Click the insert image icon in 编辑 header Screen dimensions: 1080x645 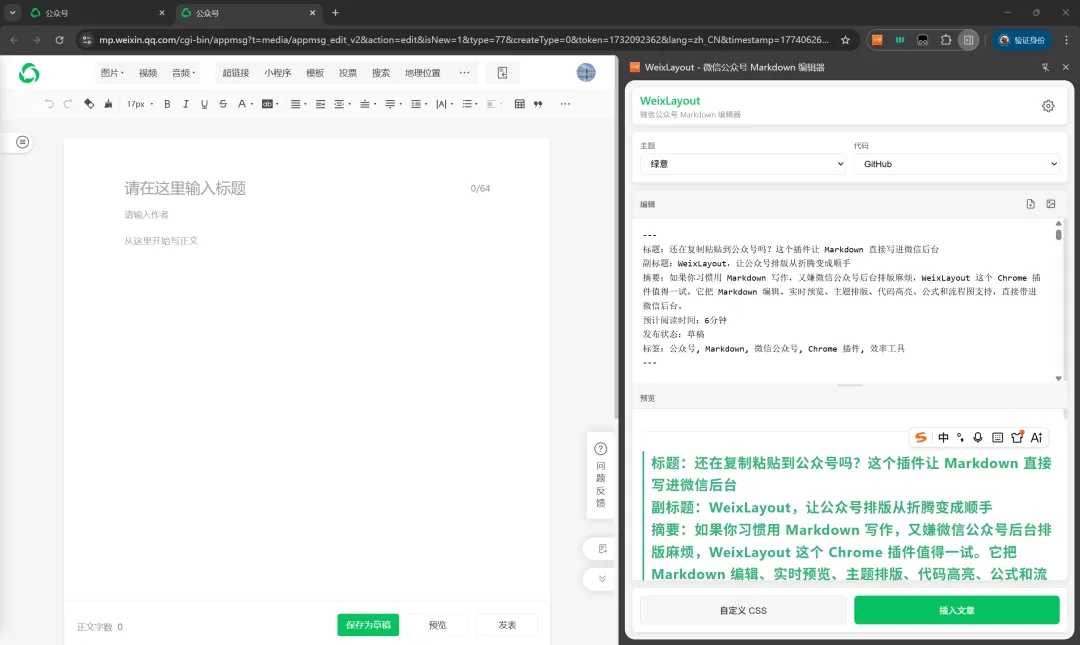[x=1050, y=204]
